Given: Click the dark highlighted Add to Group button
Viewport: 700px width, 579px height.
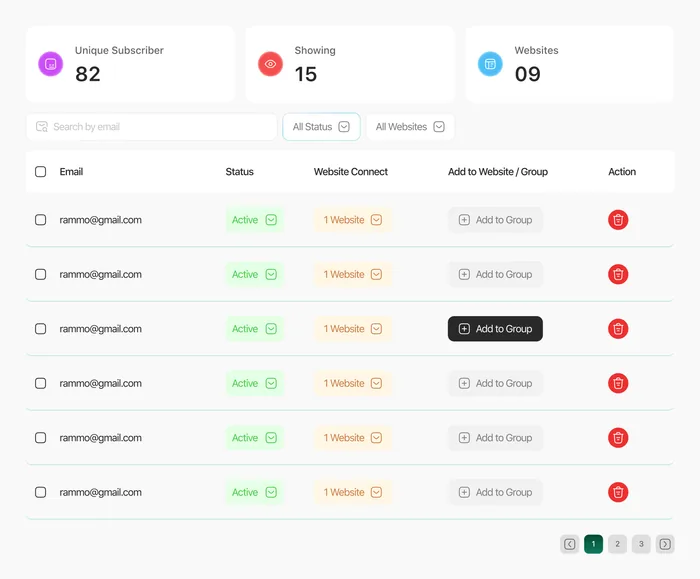Looking at the screenshot, I should (495, 329).
